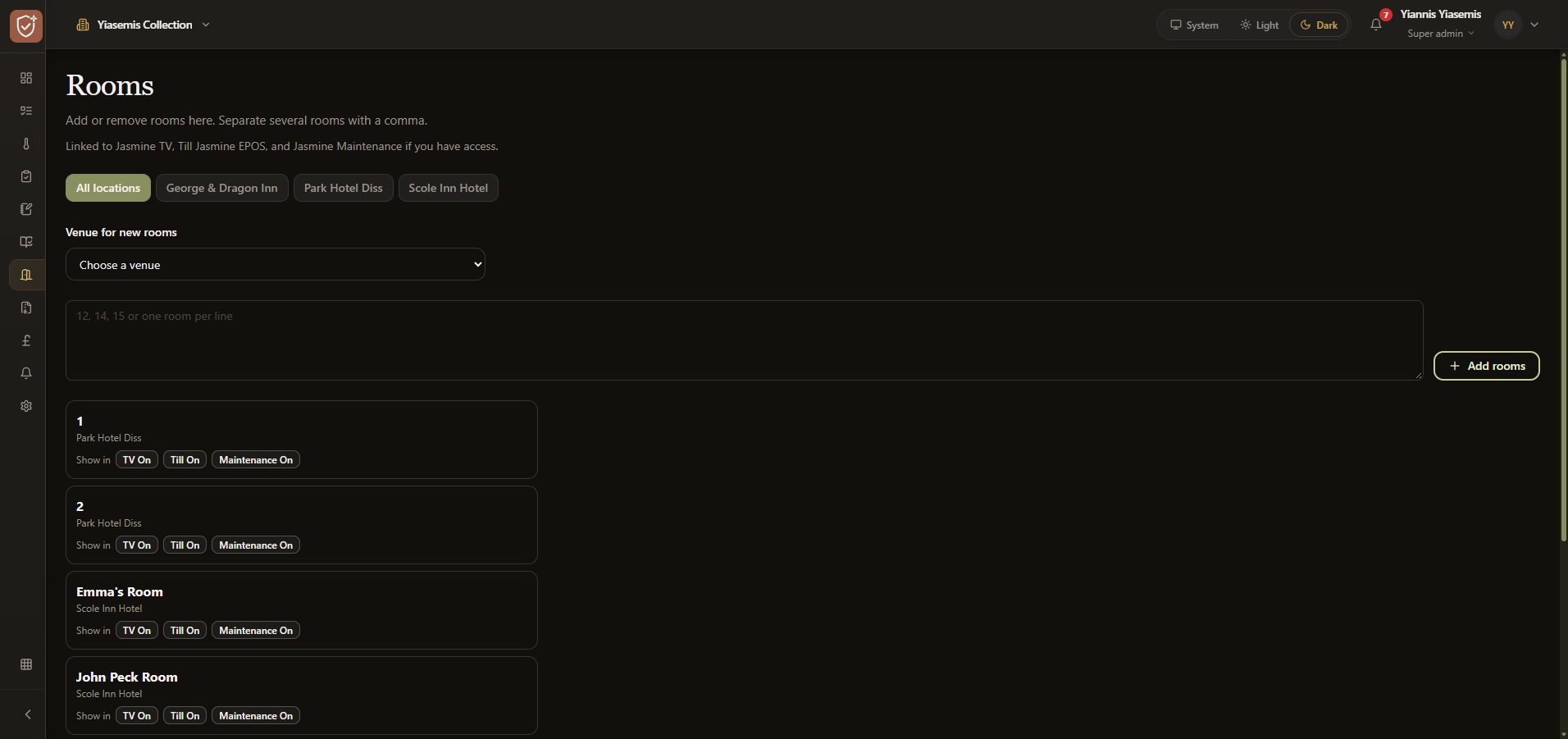Filter by Scole Inn Hotel

click(x=449, y=188)
